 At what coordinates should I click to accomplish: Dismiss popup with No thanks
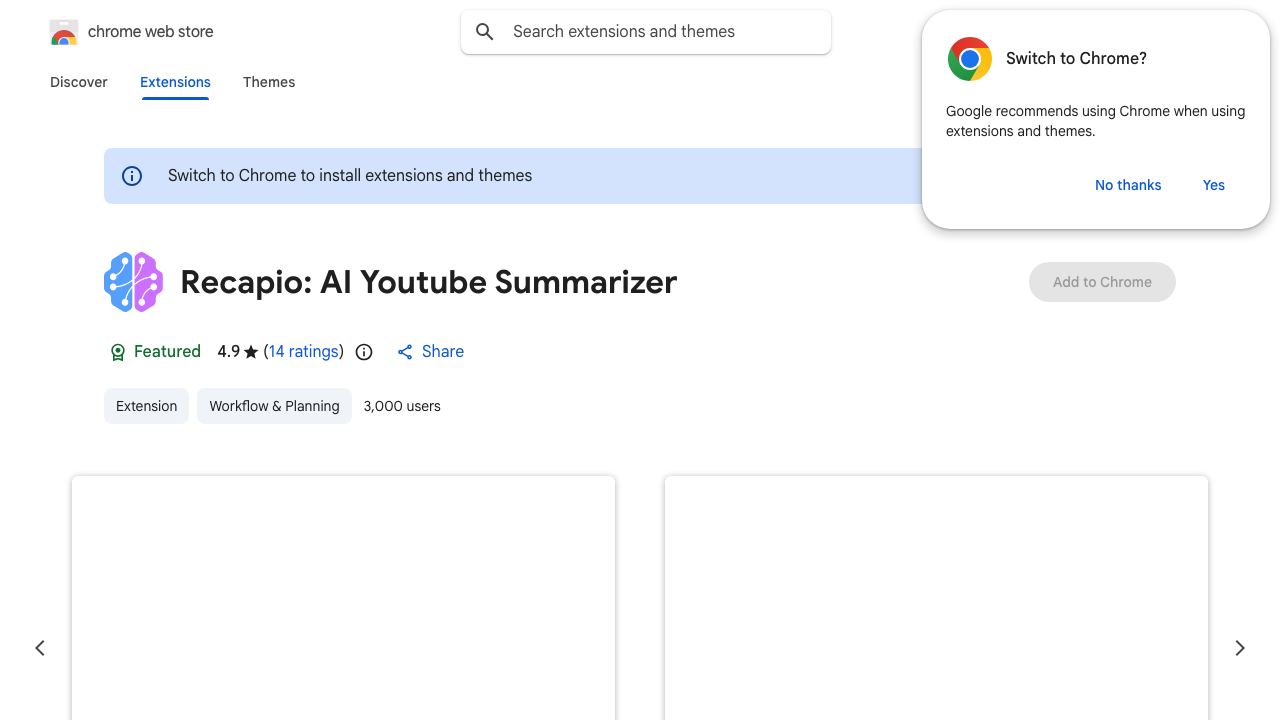click(1128, 185)
